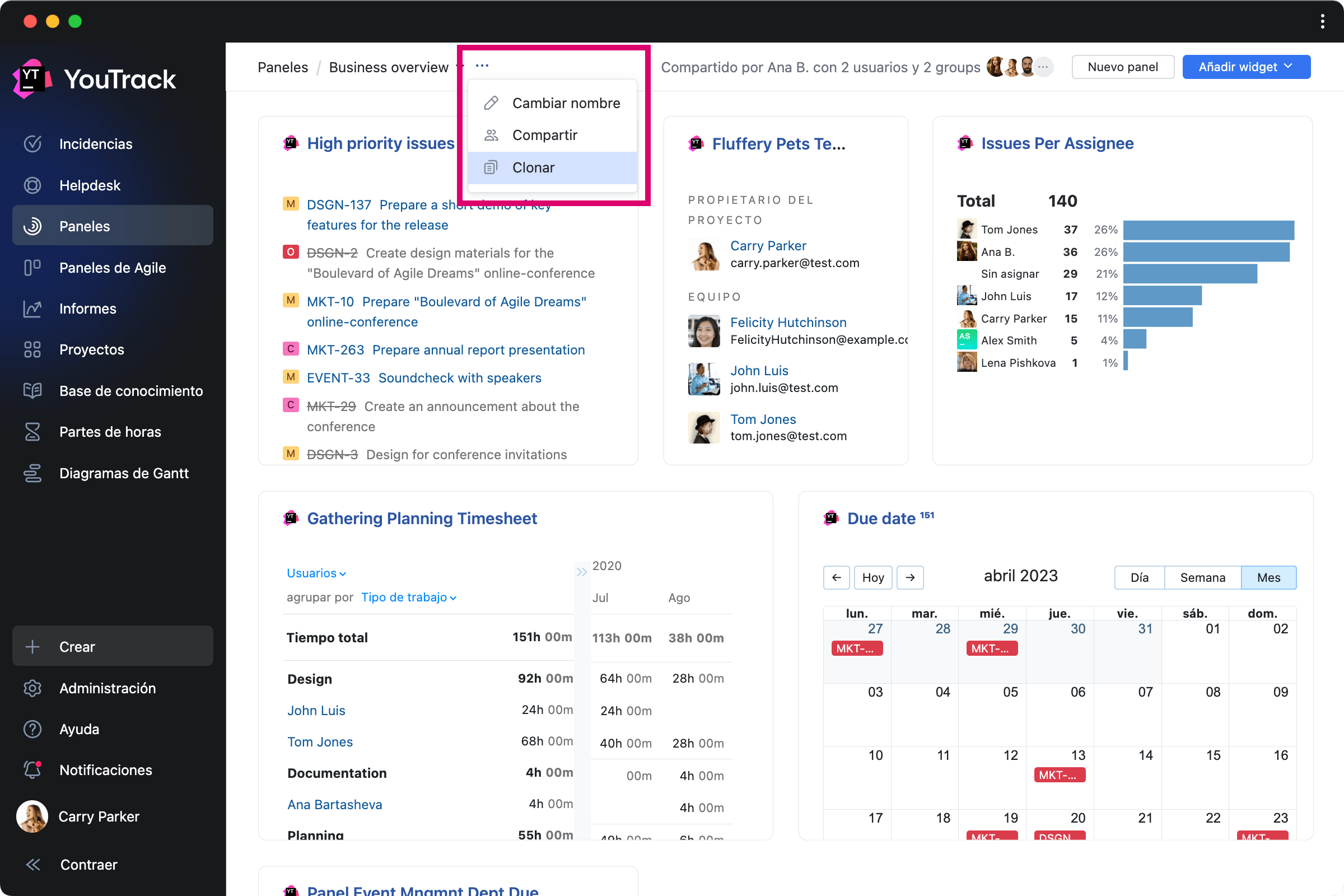Open Incidencias from the sidebar icon
The height and width of the screenshot is (896, 1344).
point(32,143)
